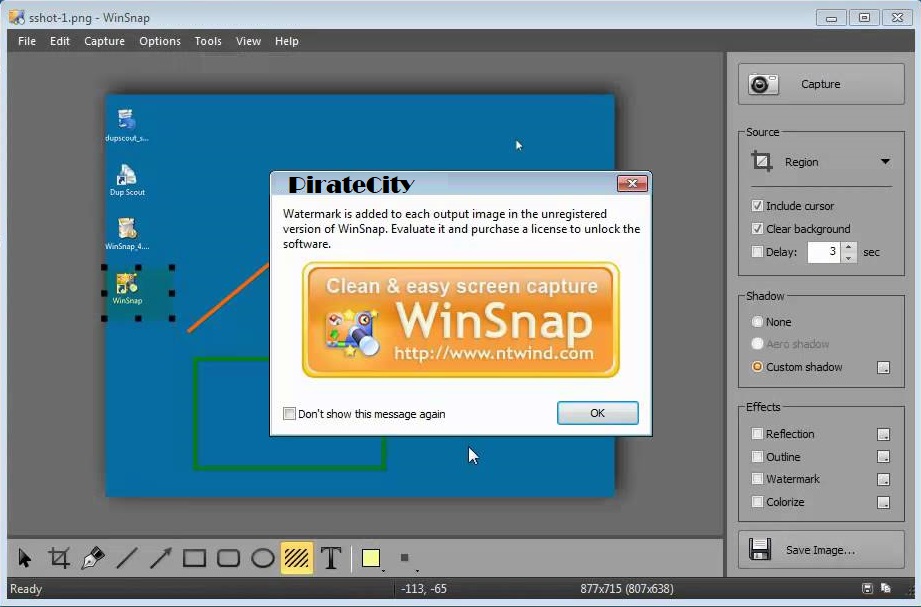Viewport: 921px width, 607px height.
Task: Open Watermark effect settings button
Action: tap(883, 479)
